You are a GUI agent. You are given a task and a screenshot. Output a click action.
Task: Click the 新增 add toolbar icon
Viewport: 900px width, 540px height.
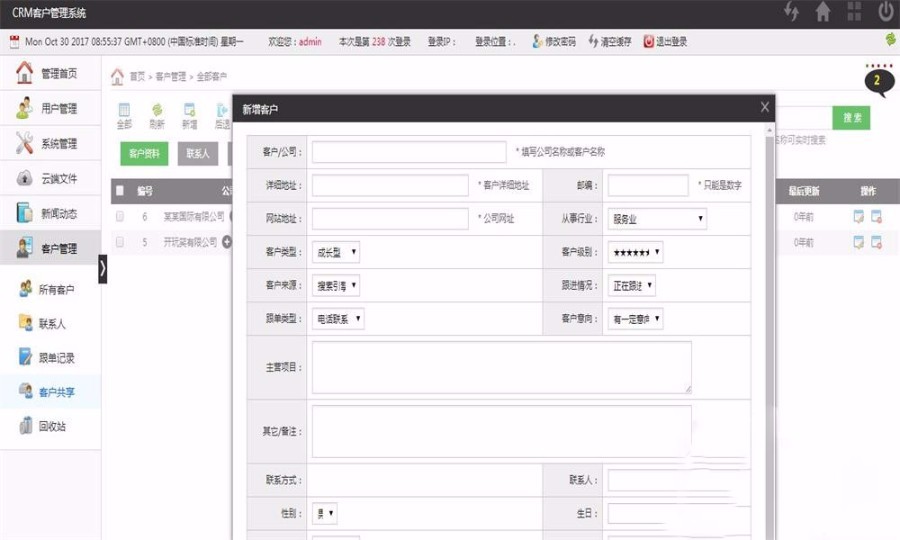click(189, 115)
